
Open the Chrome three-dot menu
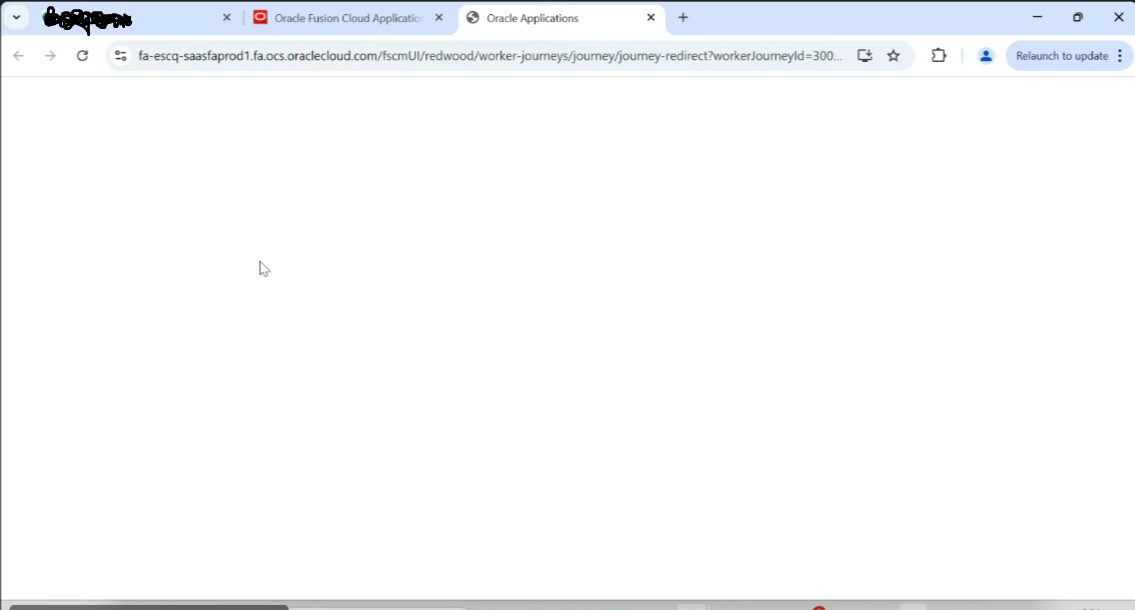click(x=1121, y=56)
